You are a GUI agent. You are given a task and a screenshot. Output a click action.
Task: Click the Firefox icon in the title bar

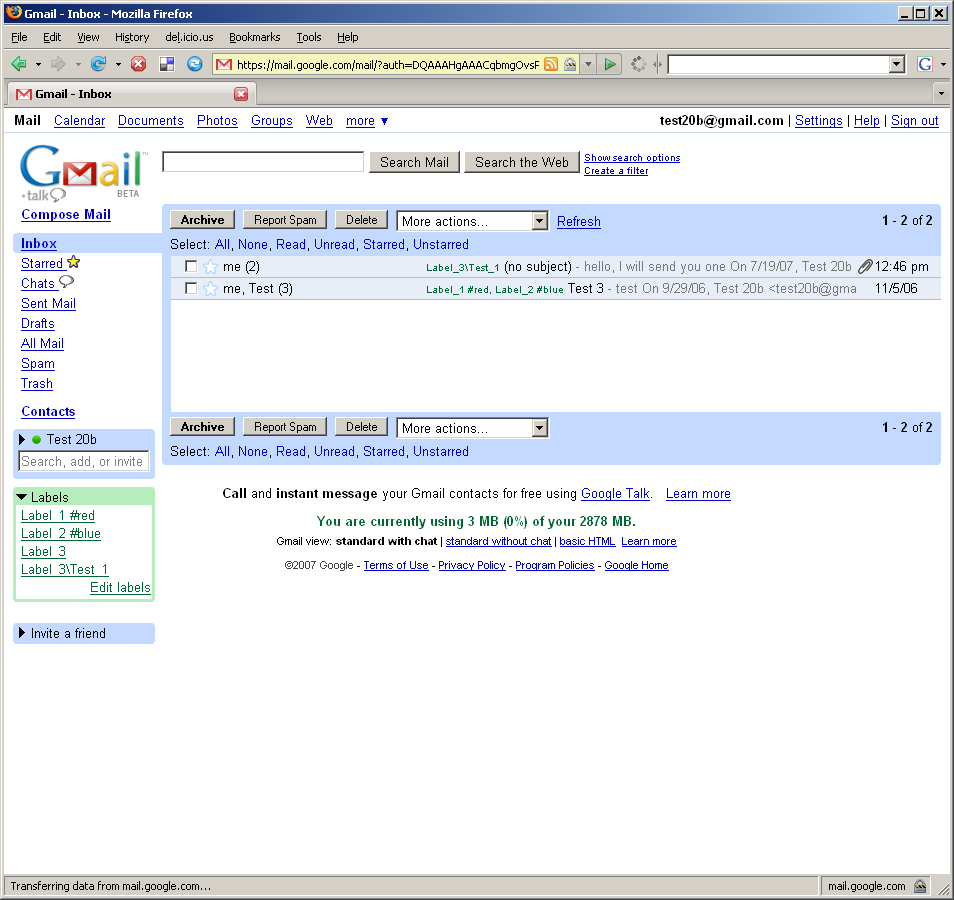coord(14,13)
